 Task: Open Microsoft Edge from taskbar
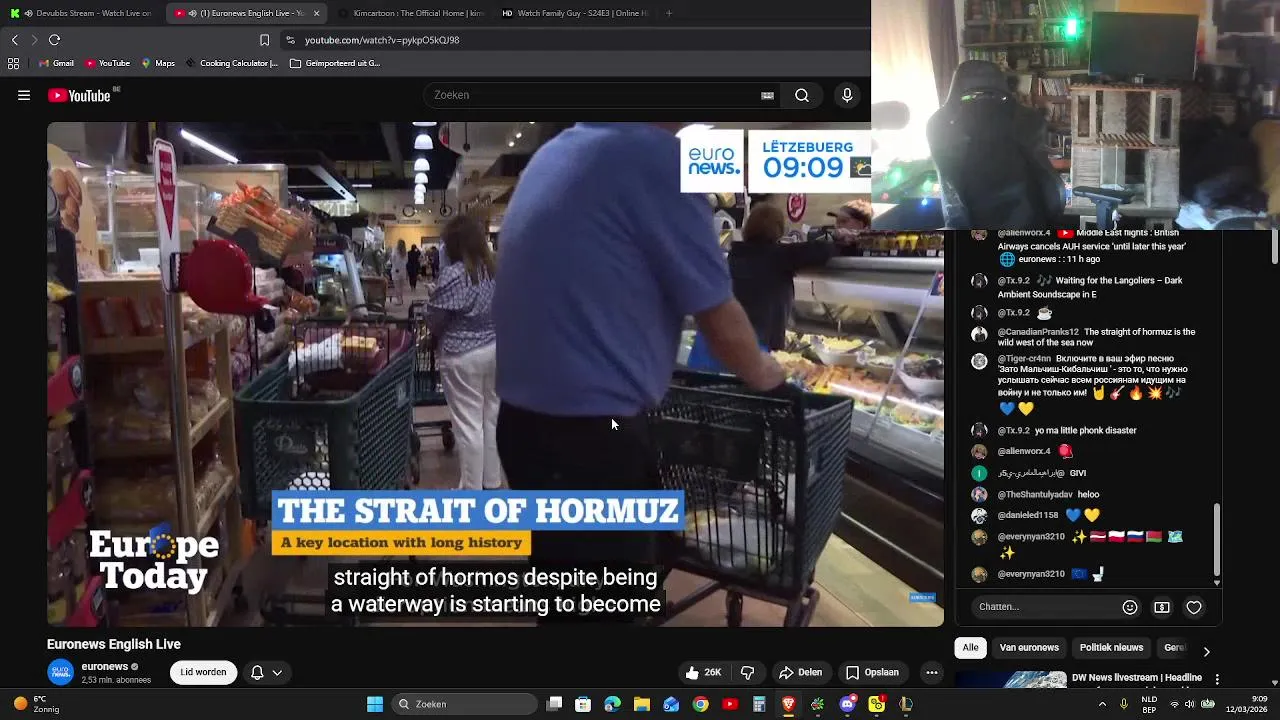click(x=612, y=704)
